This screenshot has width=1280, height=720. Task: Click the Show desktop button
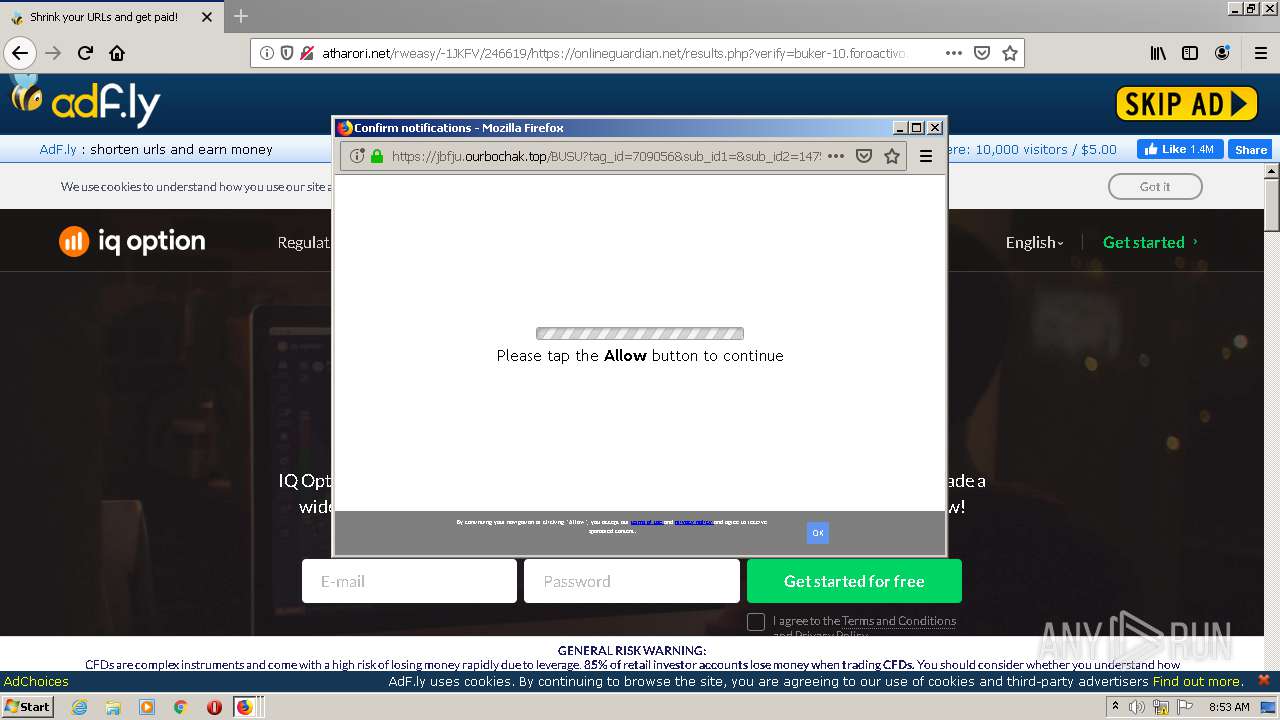[1270, 707]
